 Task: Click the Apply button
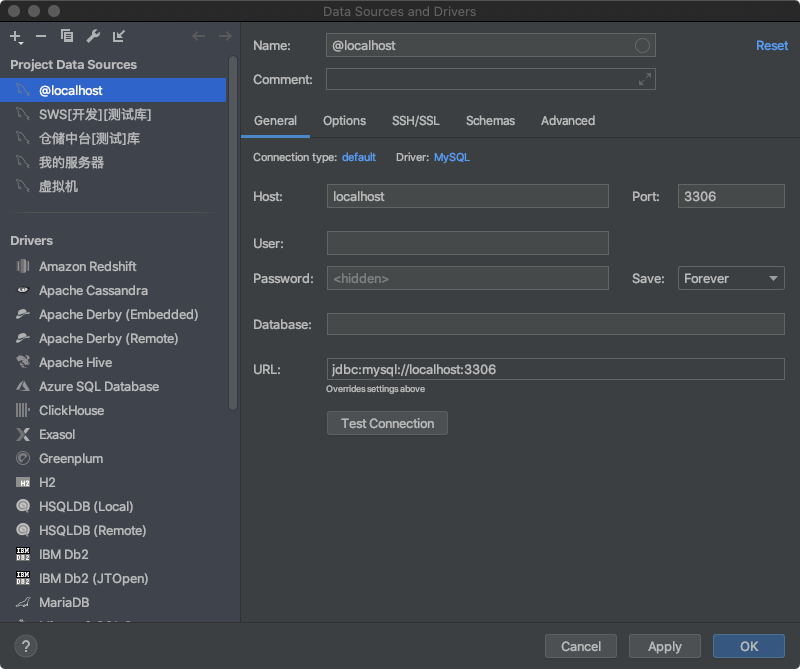click(664, 646)
